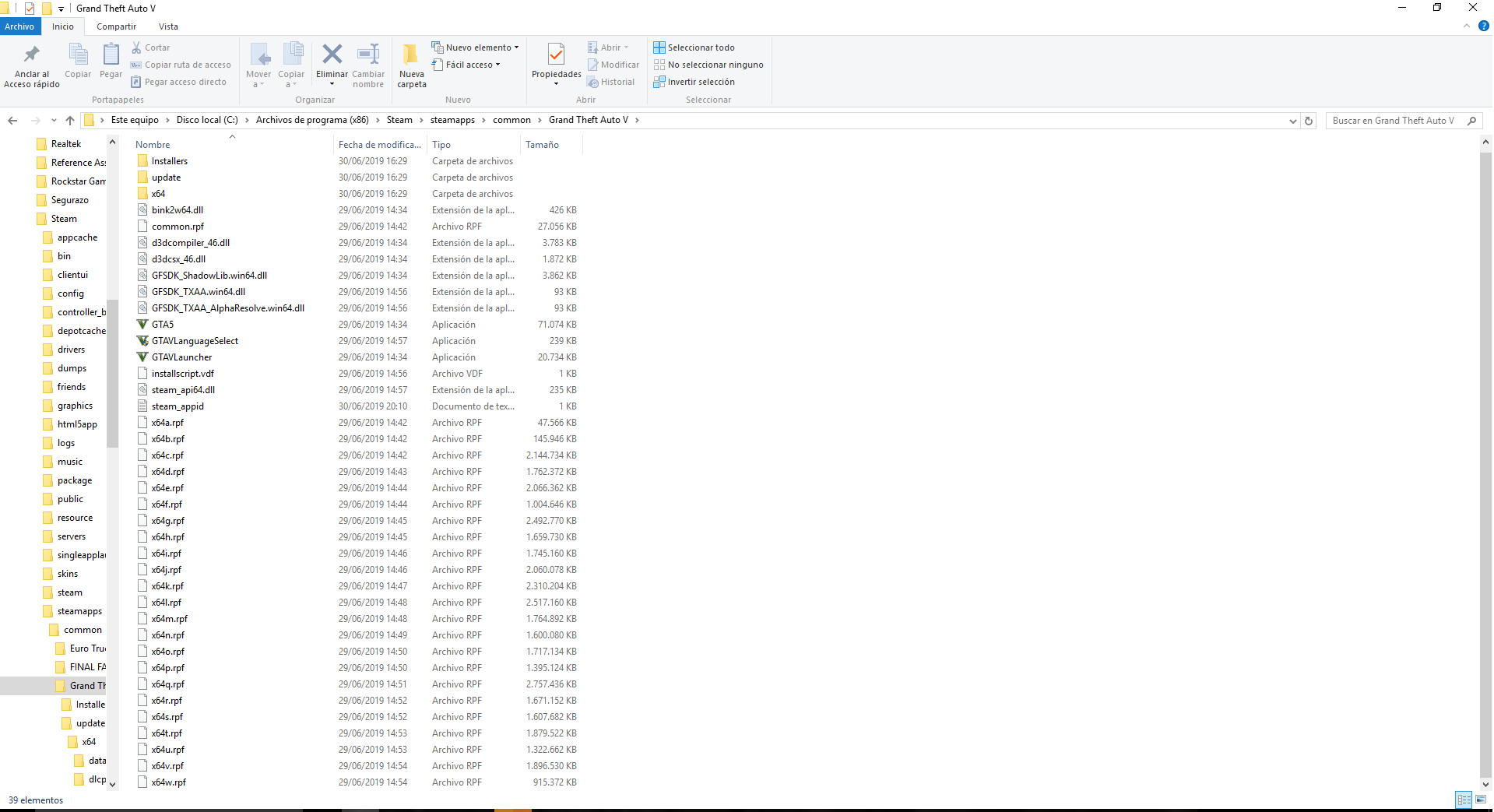
Task: Select the GTAVLauncher application
Action: (181, 357)
